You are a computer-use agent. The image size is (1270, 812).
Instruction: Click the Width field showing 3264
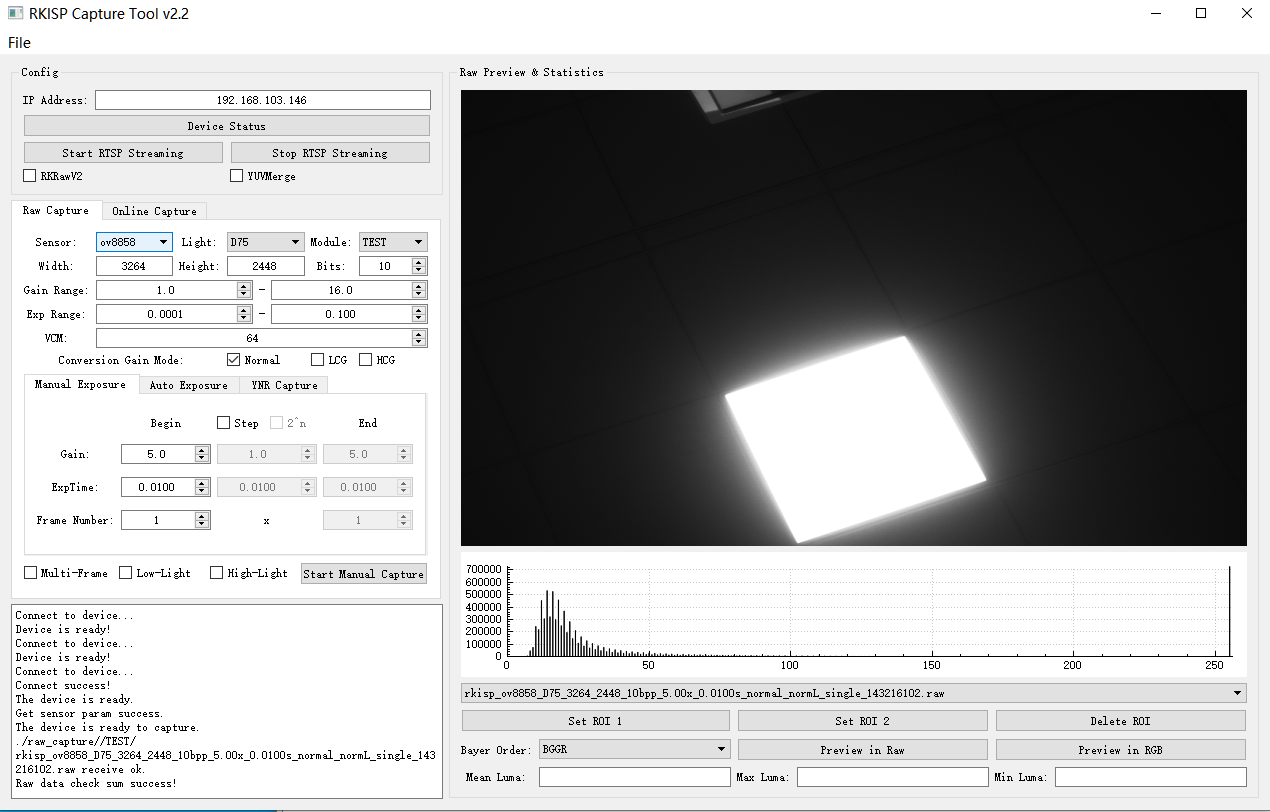pos(134,266)
